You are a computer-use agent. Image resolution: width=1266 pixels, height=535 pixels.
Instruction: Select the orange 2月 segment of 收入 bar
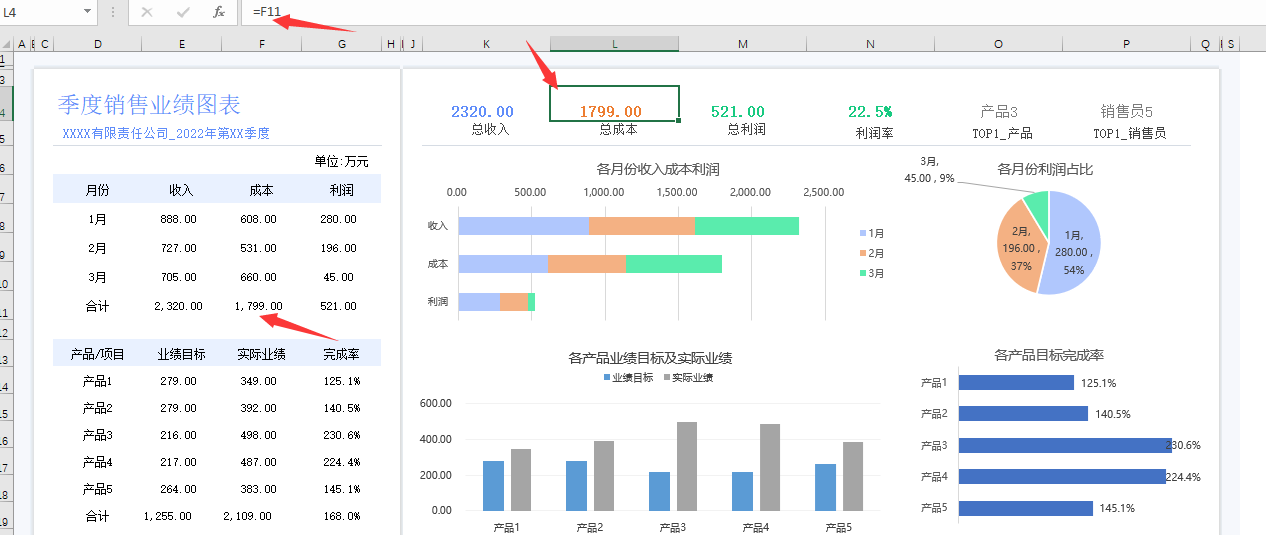642,226
